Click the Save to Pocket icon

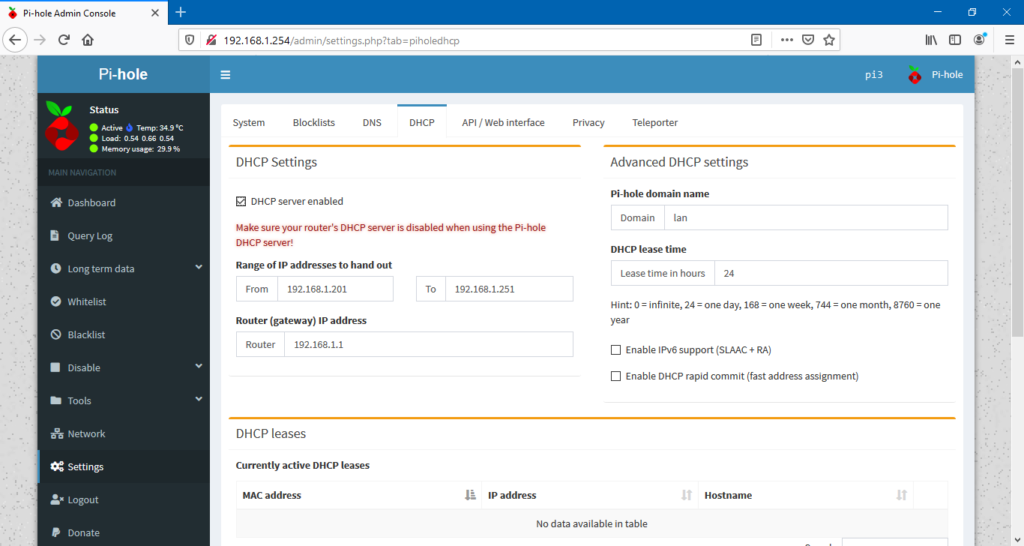[x=808, y=40]
